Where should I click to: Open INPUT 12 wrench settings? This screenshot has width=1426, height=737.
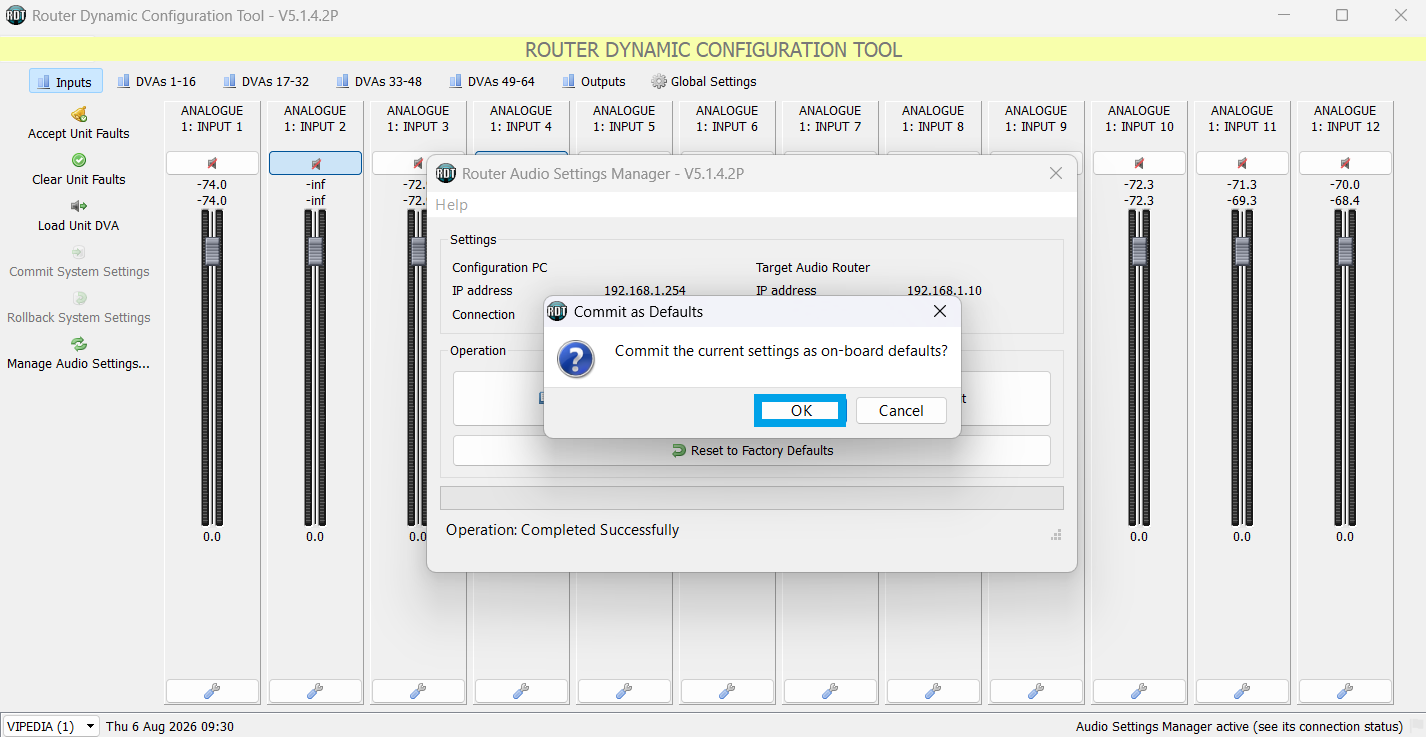click(x=1345, y=691)
